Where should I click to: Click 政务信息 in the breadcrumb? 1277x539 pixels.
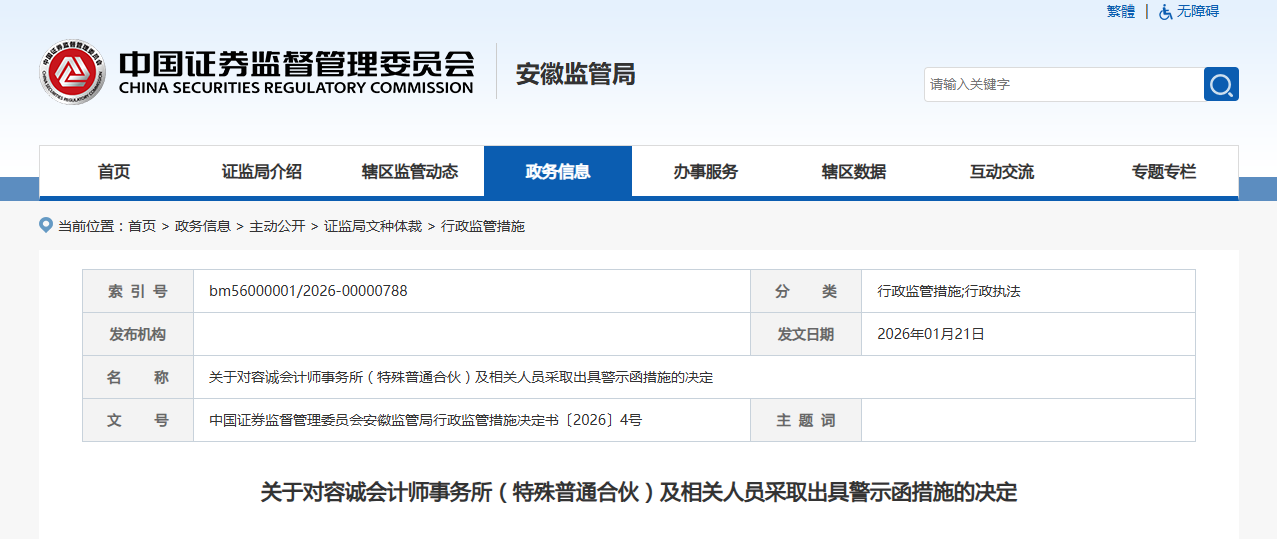203,226
